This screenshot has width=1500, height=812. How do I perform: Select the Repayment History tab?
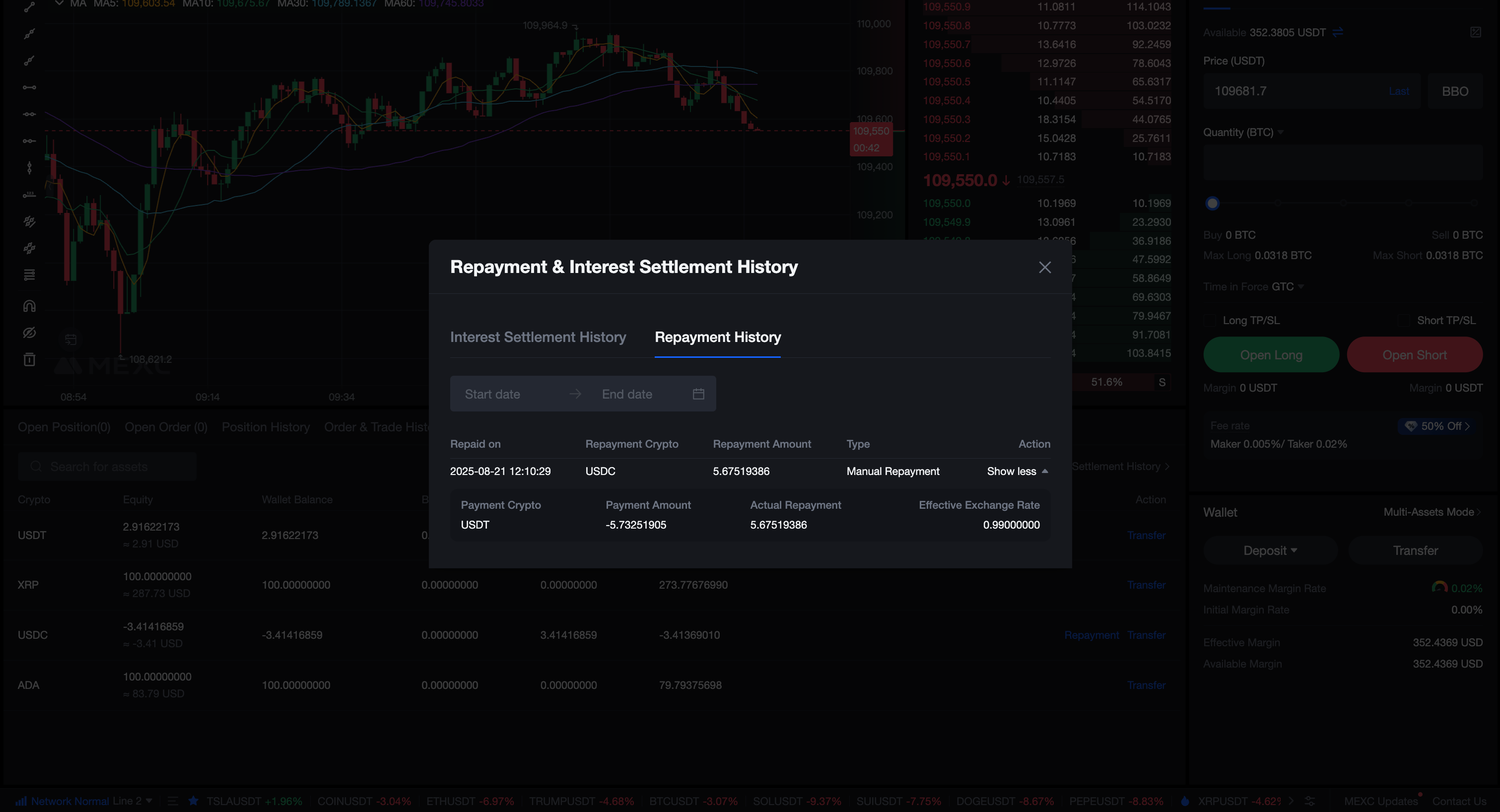point(717,337)
